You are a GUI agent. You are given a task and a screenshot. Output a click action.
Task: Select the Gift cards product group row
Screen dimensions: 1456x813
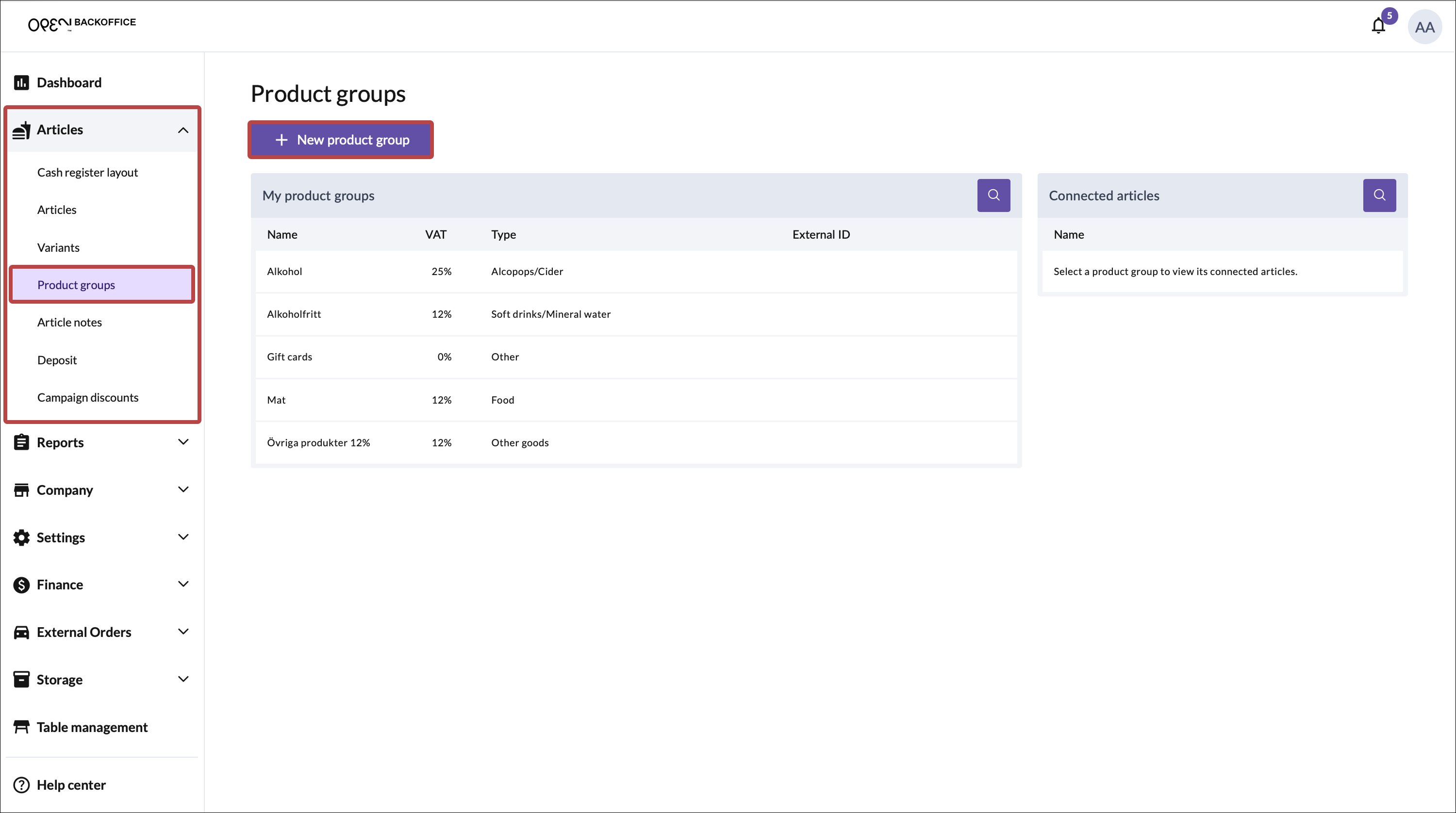click(x=636, y=357)
